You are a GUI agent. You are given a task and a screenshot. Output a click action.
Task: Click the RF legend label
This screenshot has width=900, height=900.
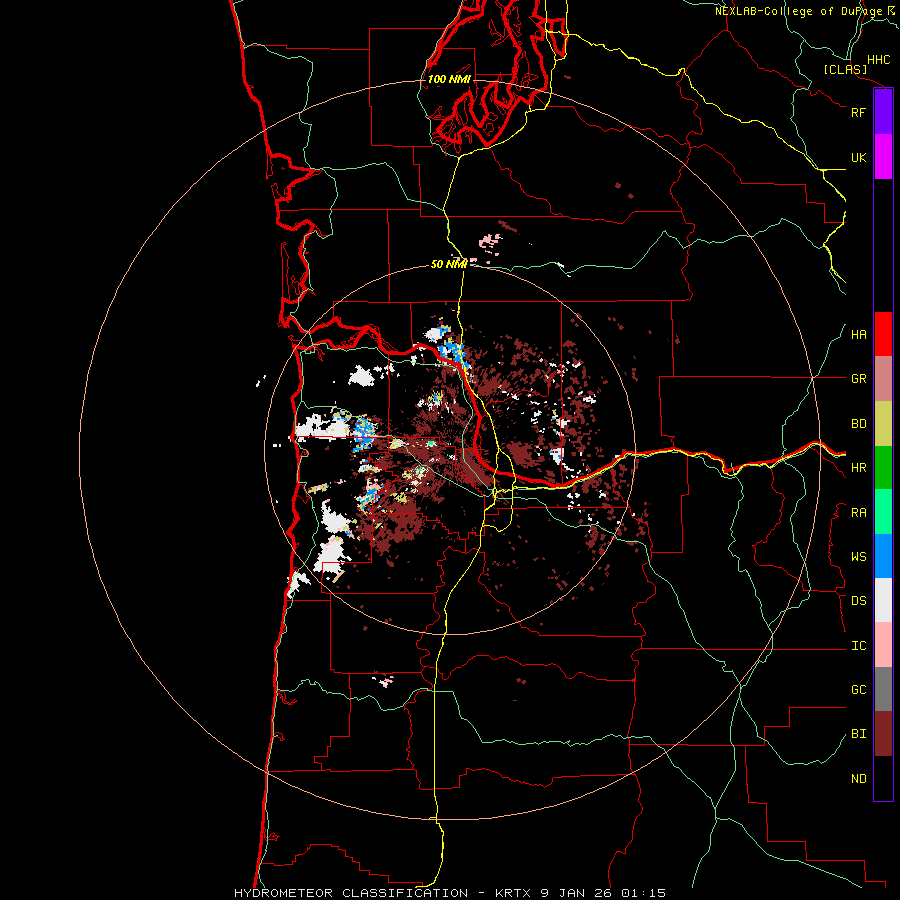pos(858,112)
